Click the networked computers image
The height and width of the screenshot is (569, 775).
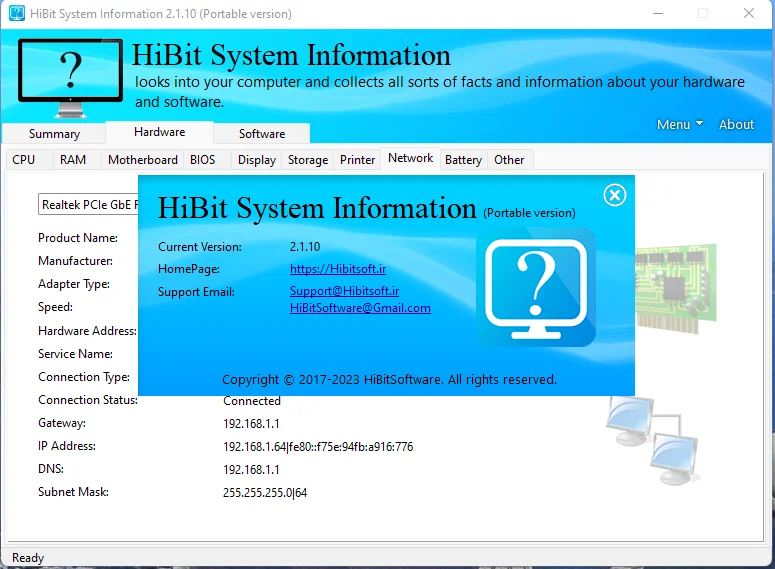tap(652, 440)
